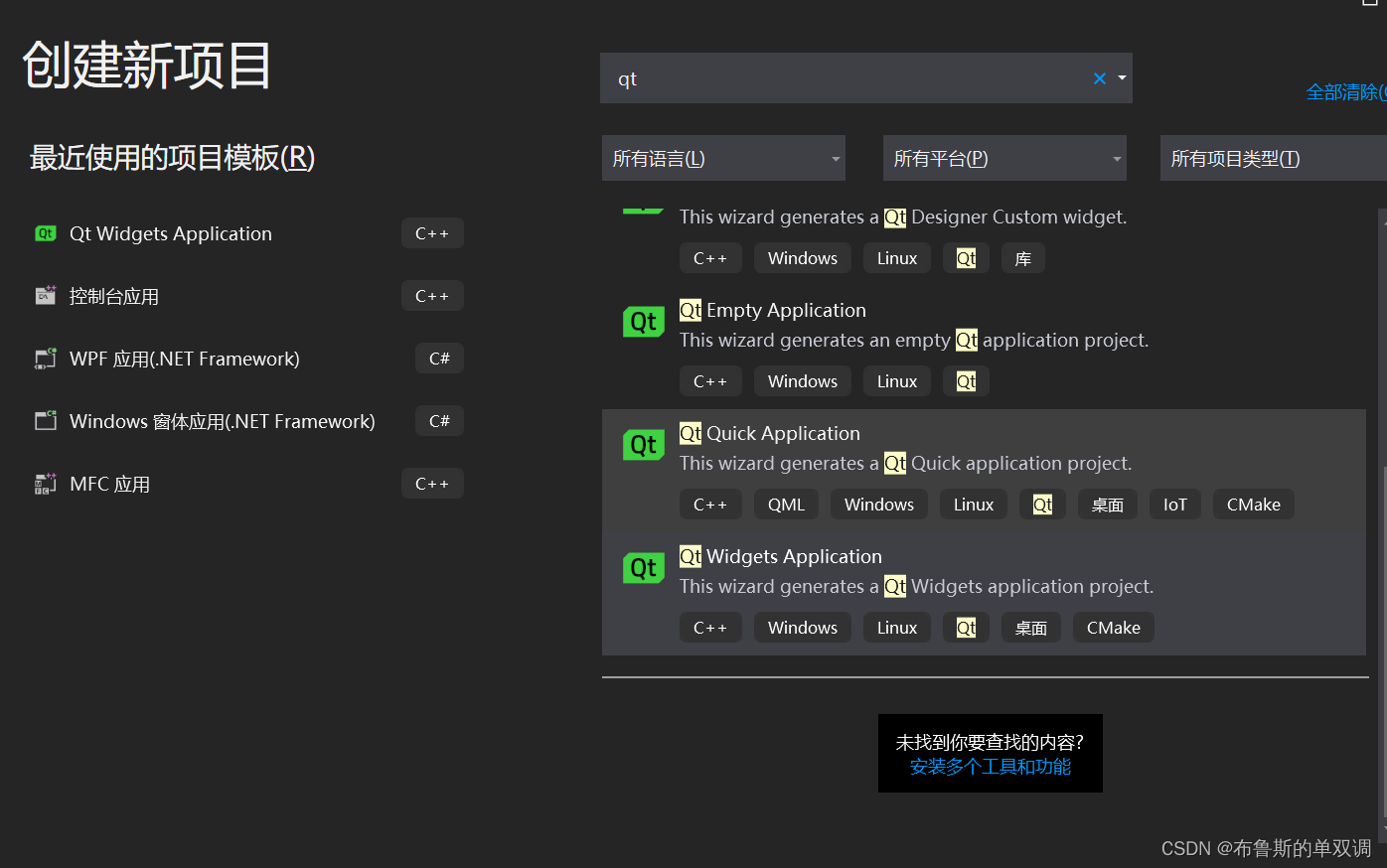The height and width of the screenshot is (868, 1387).
Task: Select the WPF 应用(.NET Framework) icon
Action: point(45,358)
